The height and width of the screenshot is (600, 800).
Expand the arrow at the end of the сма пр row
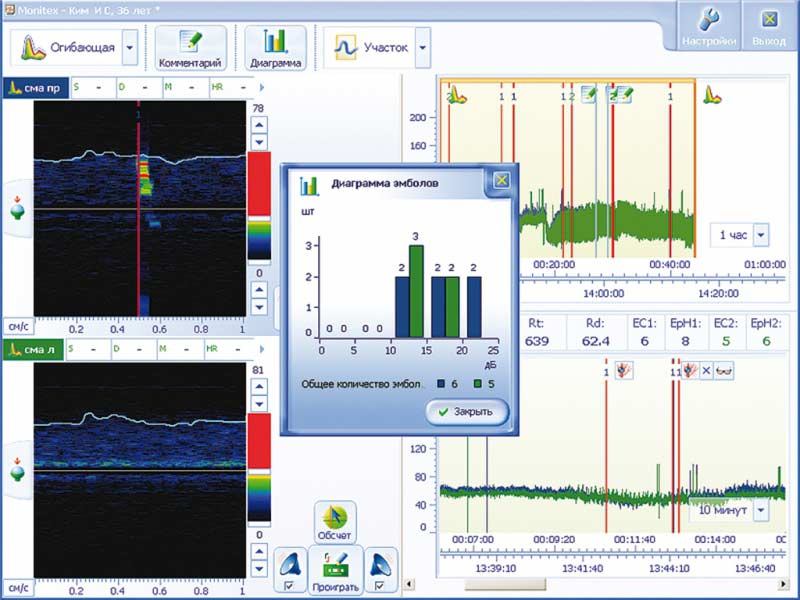262,87
